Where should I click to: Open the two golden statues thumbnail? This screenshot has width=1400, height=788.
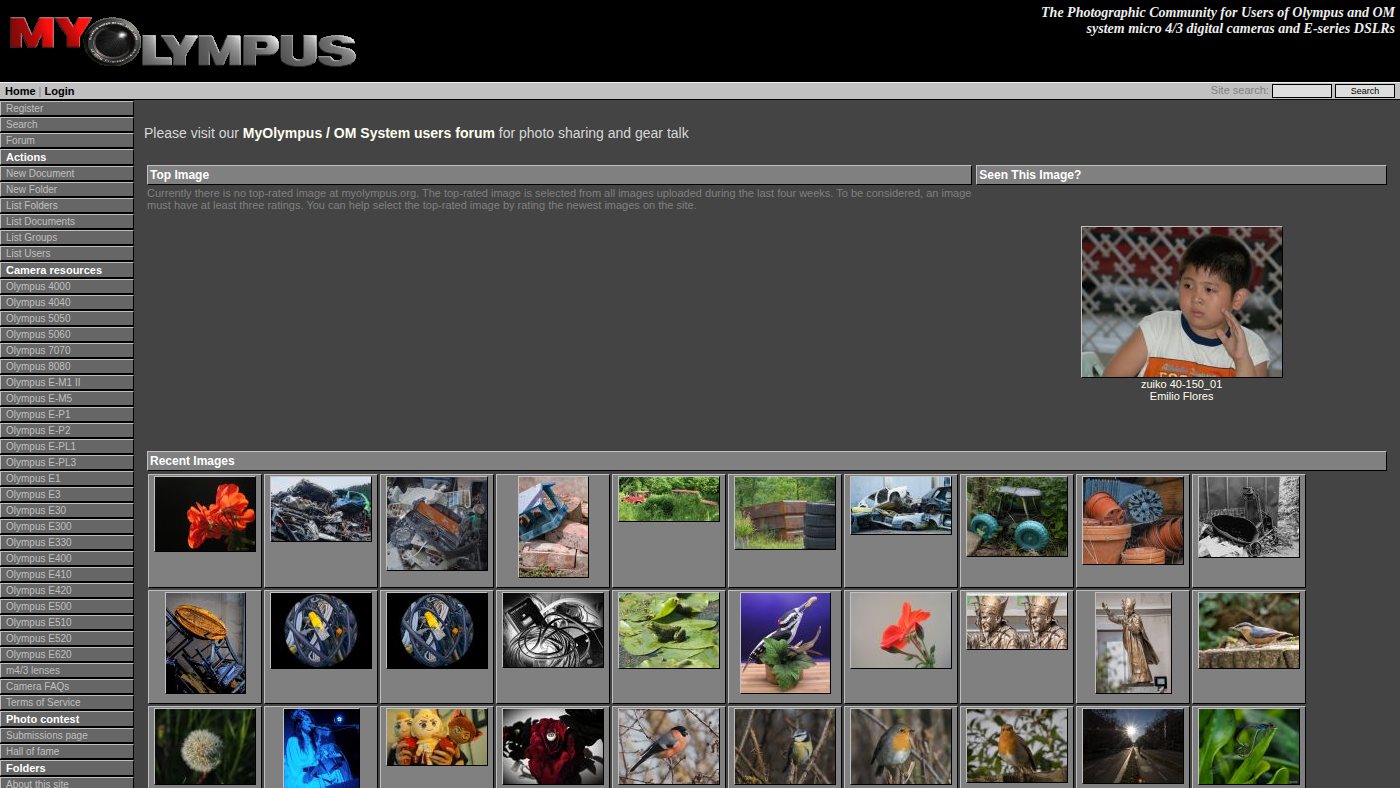[x=1017, y=621]
